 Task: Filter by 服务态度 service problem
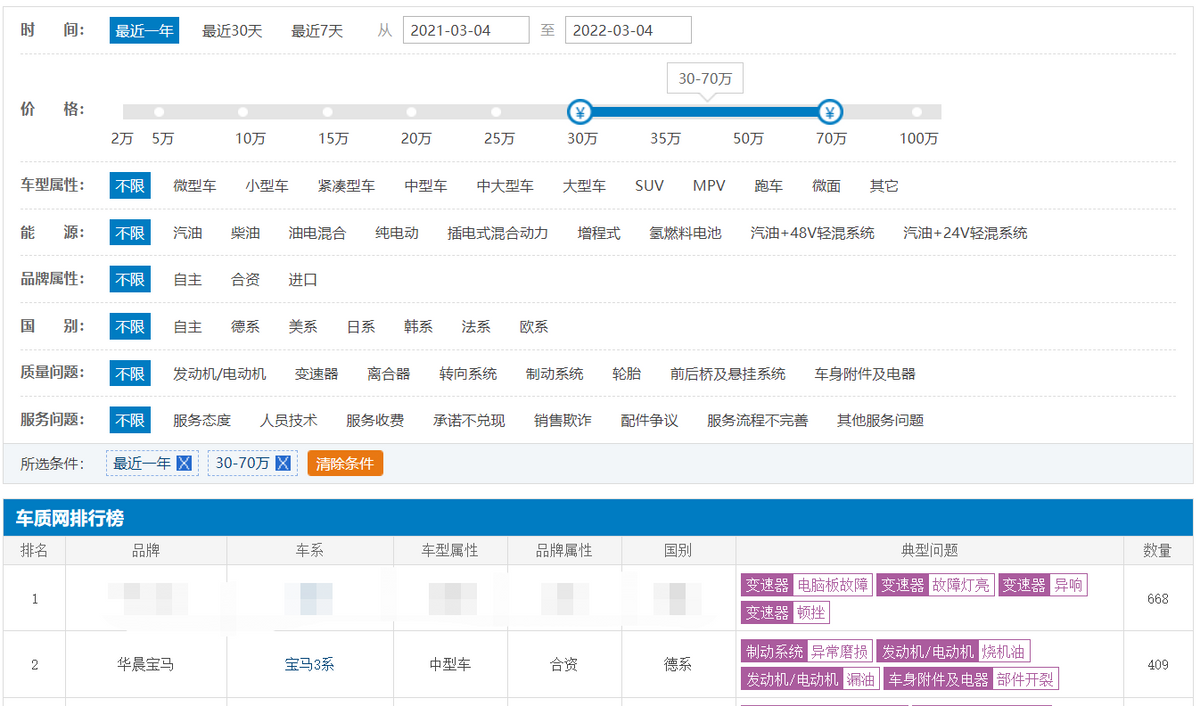point(202,421)
